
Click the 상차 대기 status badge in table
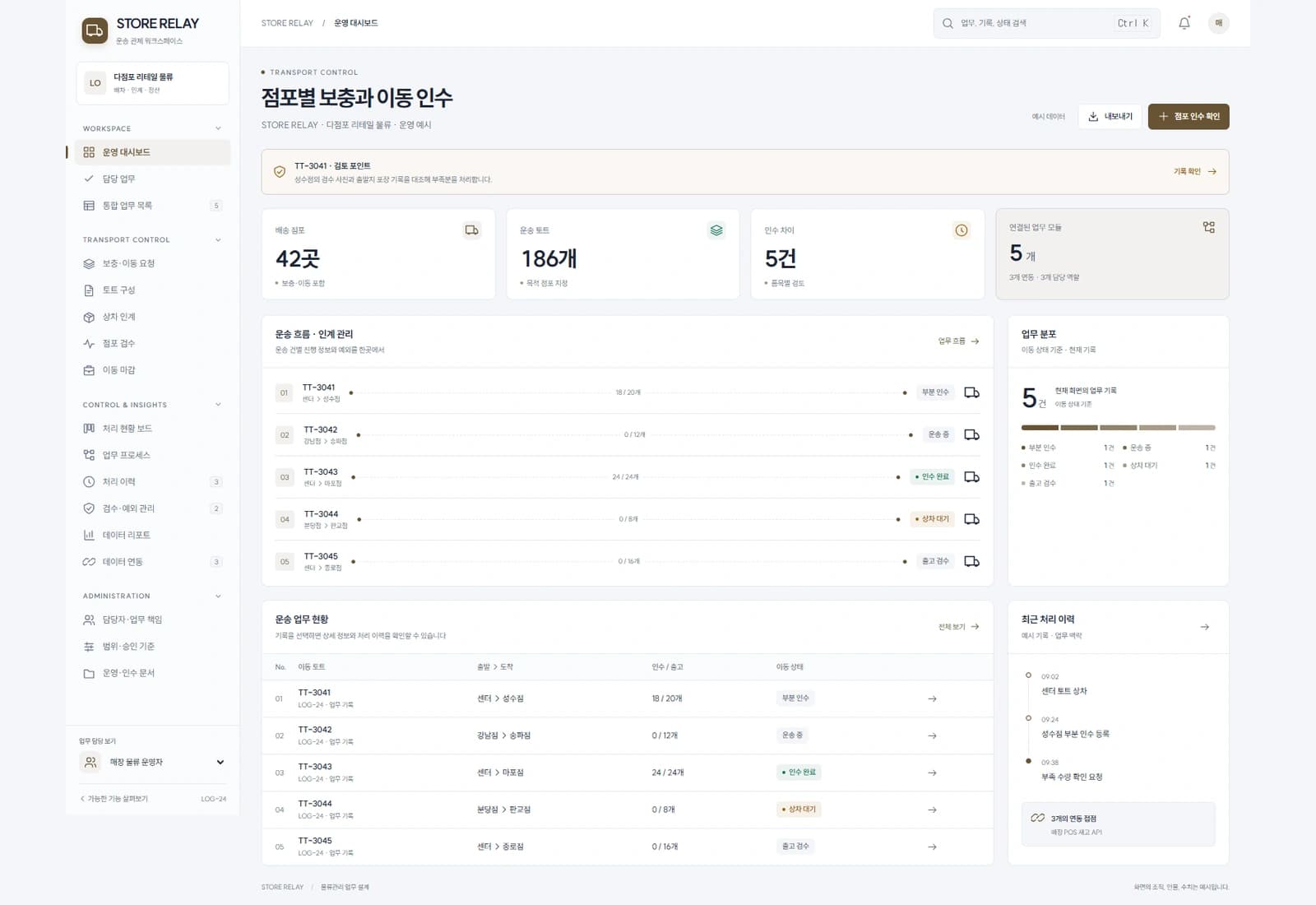pos(798,810)
